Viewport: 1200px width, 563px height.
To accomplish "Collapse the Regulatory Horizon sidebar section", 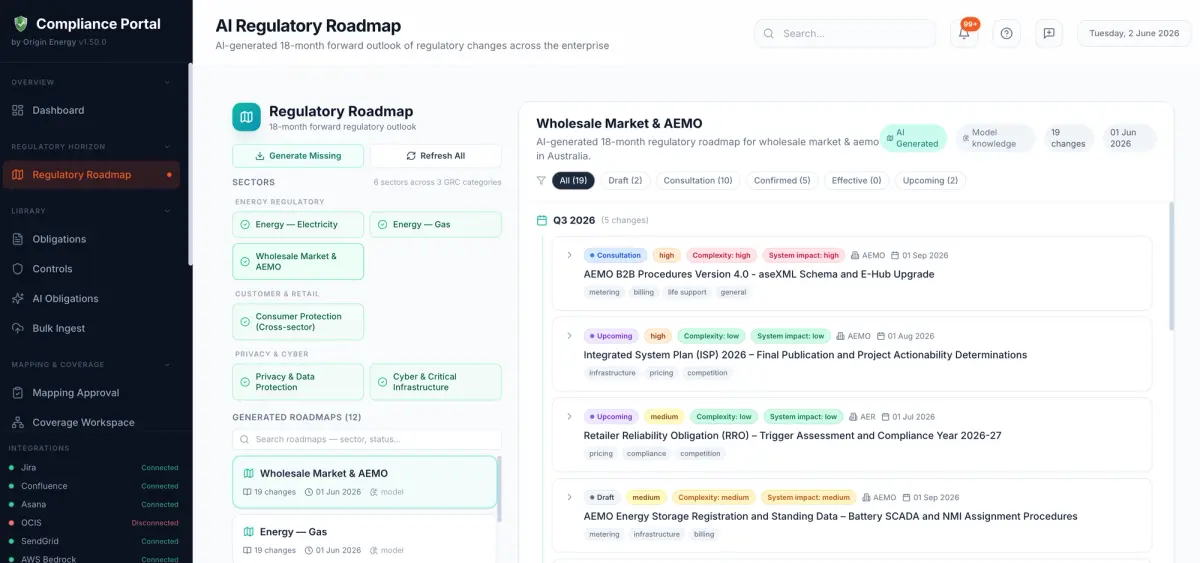I will coord(168,147).
